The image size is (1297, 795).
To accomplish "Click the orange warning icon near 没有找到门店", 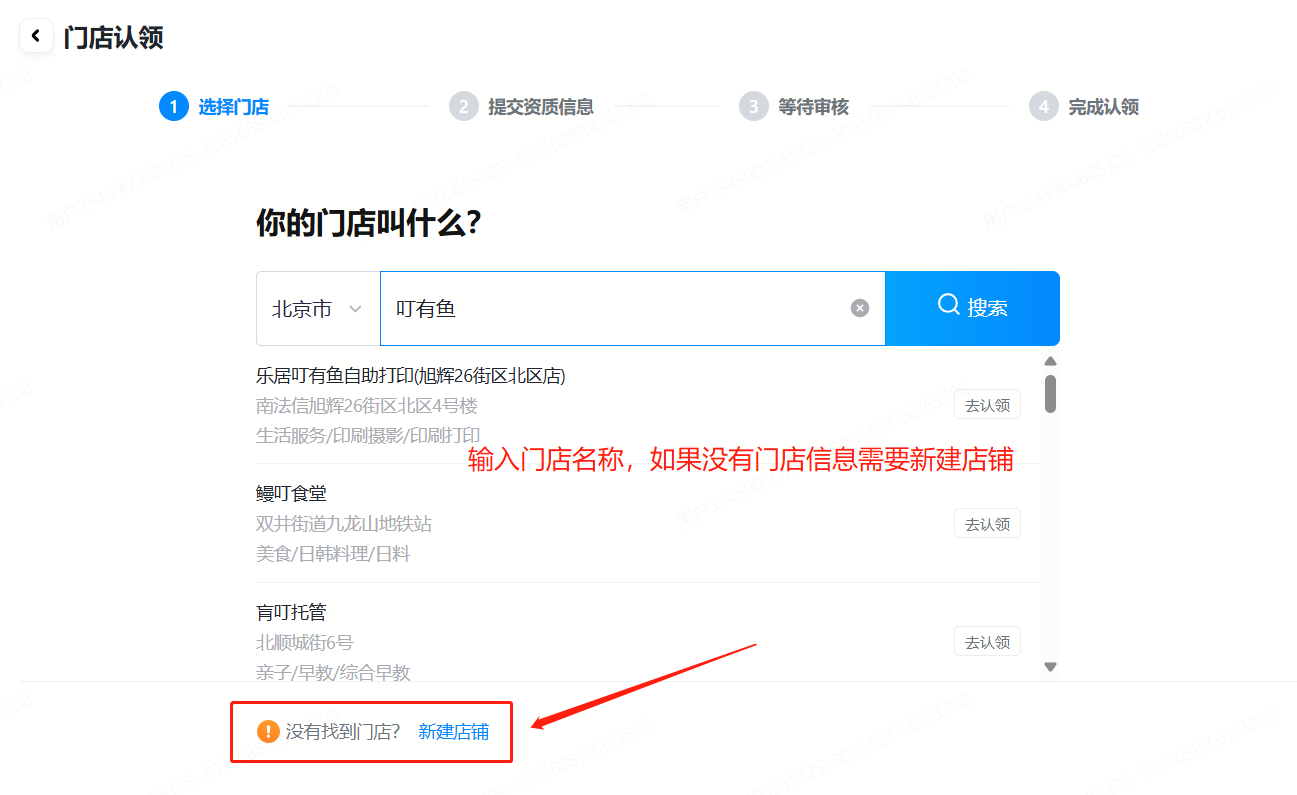I will pos(268,731).
